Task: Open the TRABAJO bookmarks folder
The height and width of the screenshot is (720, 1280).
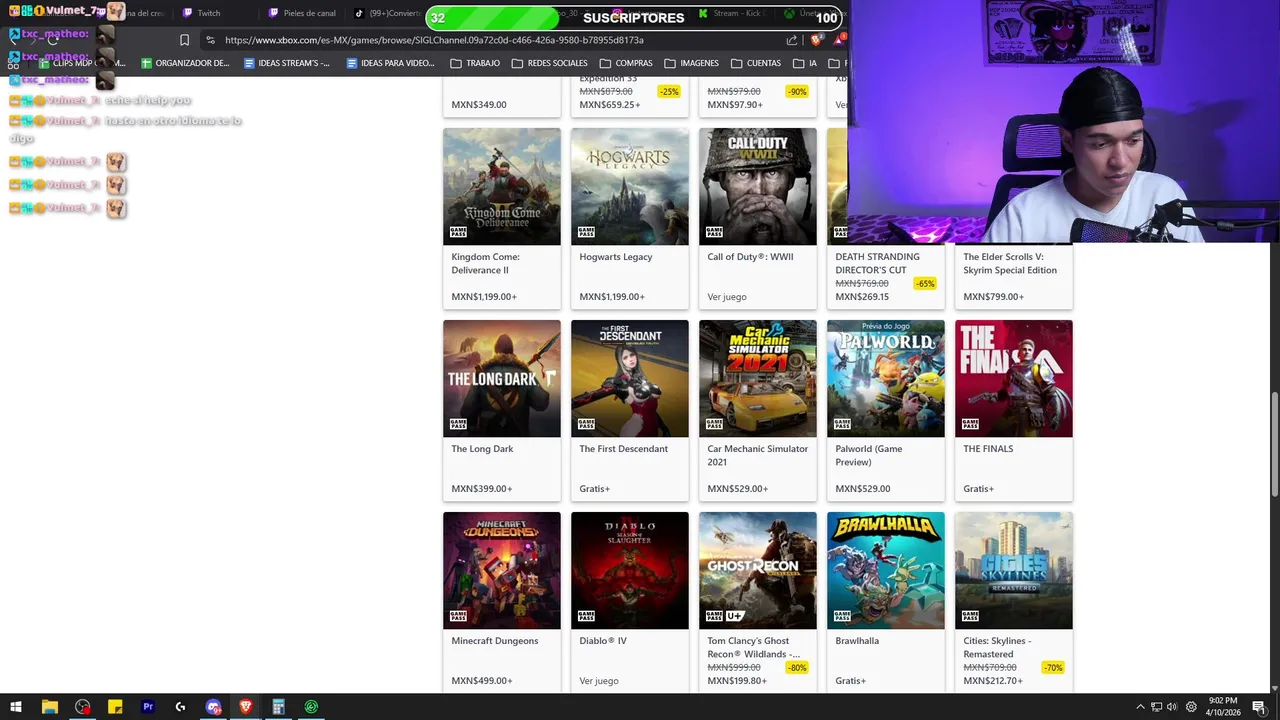Action: [x=475, y=63]
